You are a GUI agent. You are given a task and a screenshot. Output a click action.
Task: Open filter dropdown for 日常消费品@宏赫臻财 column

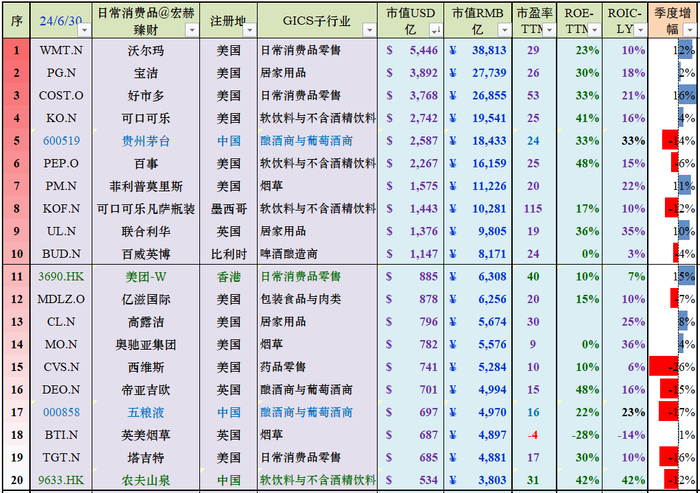[192, 30]
